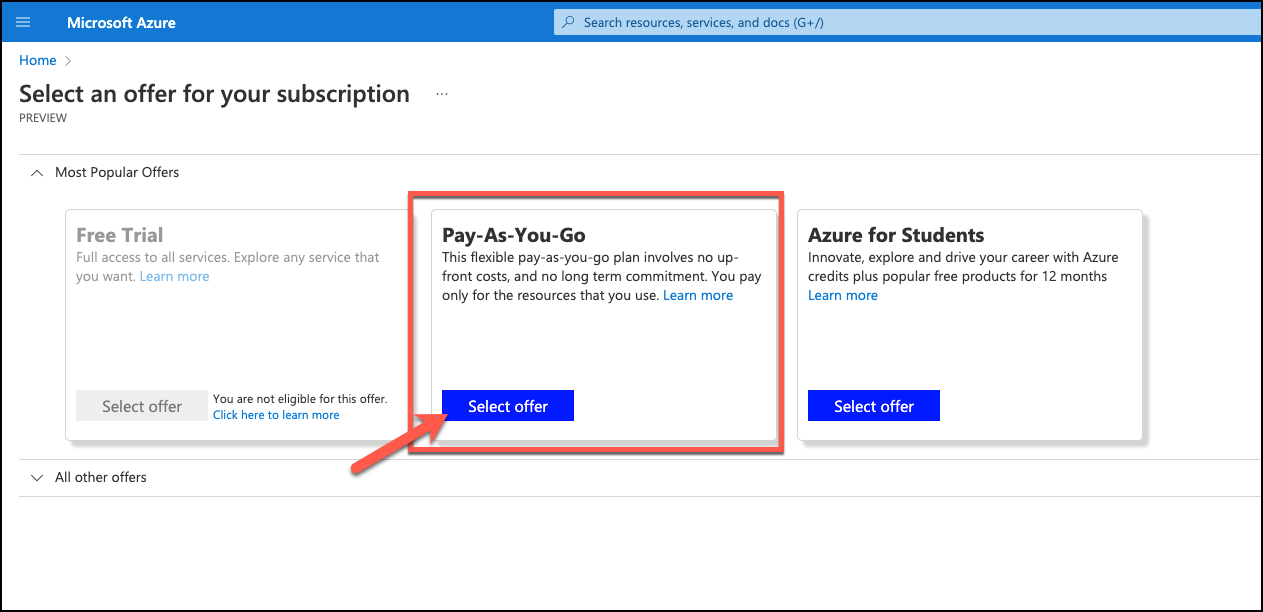The height and width of the screenshot is (612, 1263).
Task: Click the page title 'Select an offer for your subscription'
Action: [x=214, y=94]
